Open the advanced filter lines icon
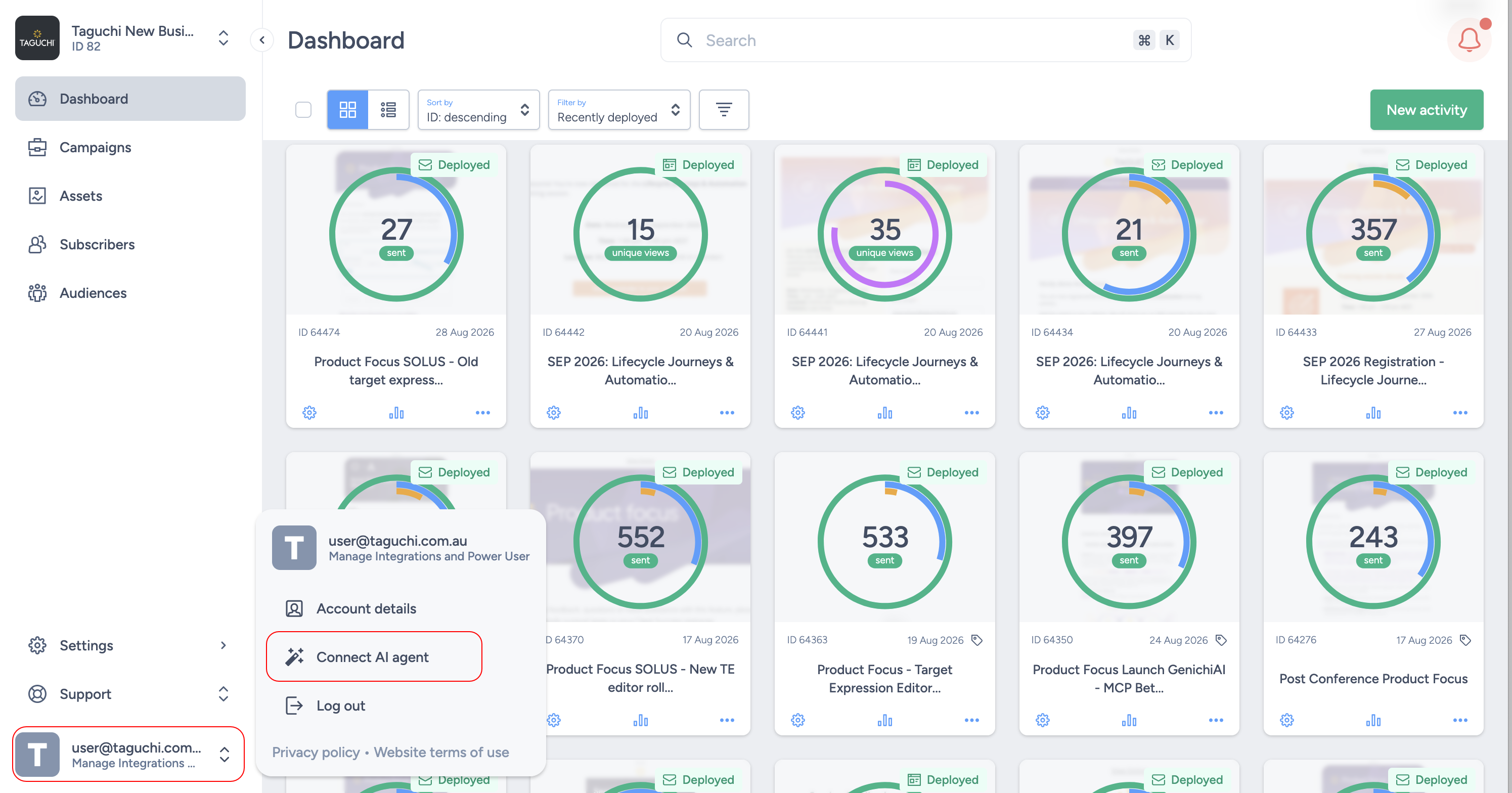The height and width of the screenshot is (793, 1512). coord(724,109)
